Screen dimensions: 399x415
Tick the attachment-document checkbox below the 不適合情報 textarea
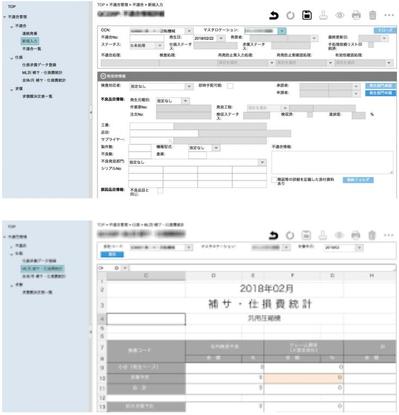(274, 180)
